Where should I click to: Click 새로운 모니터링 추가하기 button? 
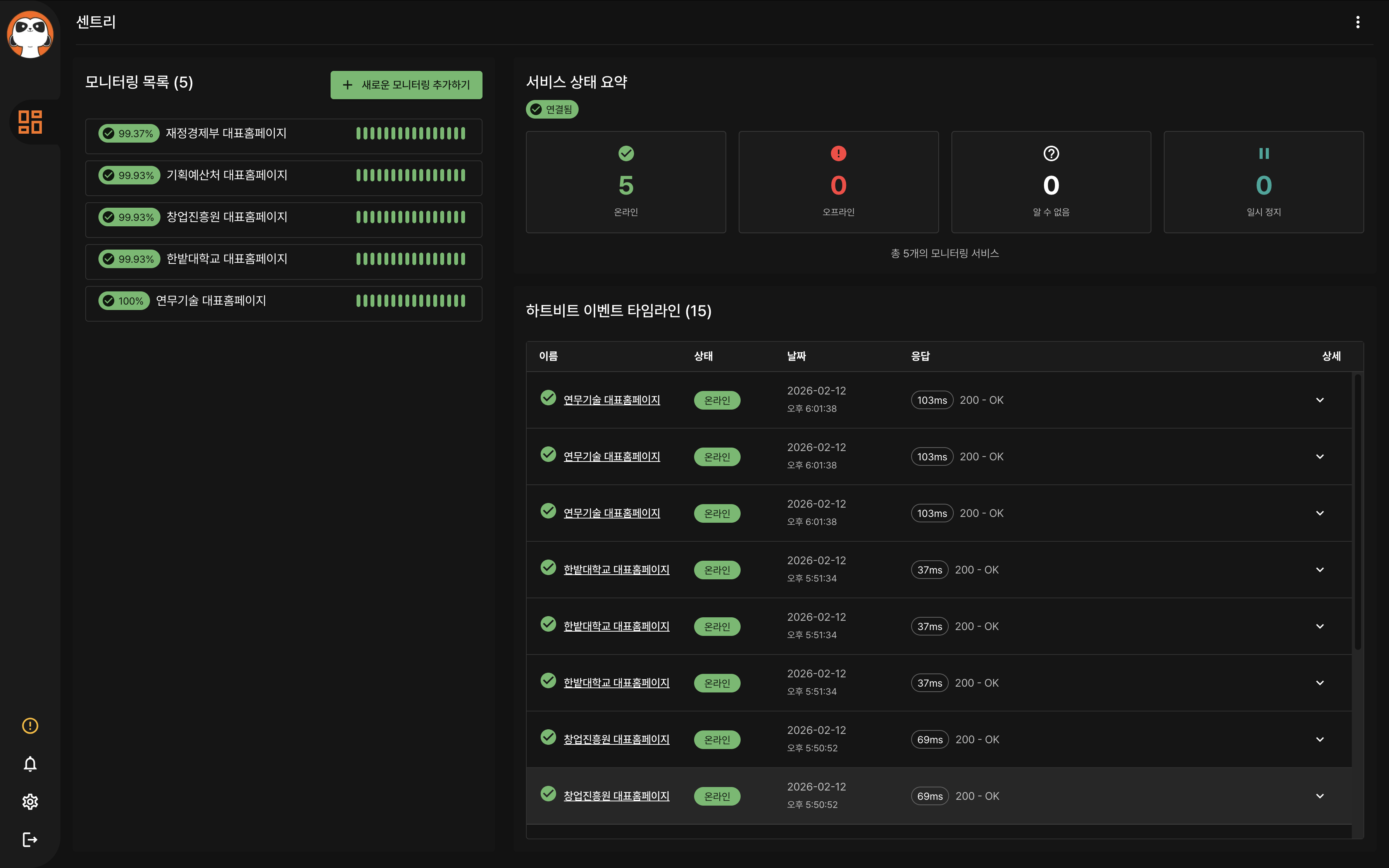pyautogui.click(x=406, y=85)
